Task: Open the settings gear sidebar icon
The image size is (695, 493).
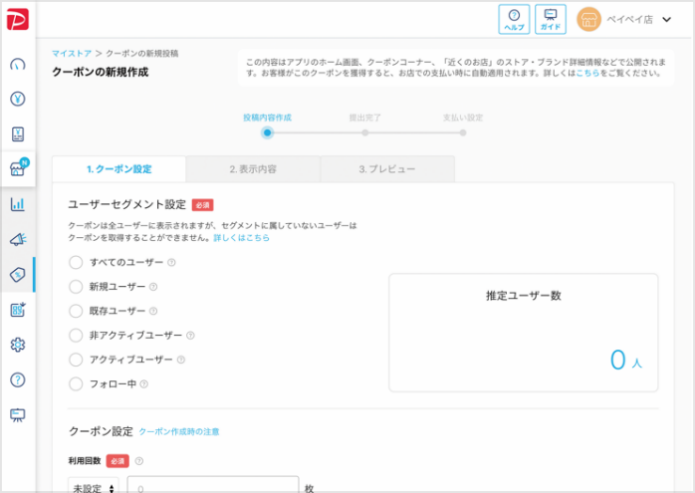Action: (x=18, y=344)
